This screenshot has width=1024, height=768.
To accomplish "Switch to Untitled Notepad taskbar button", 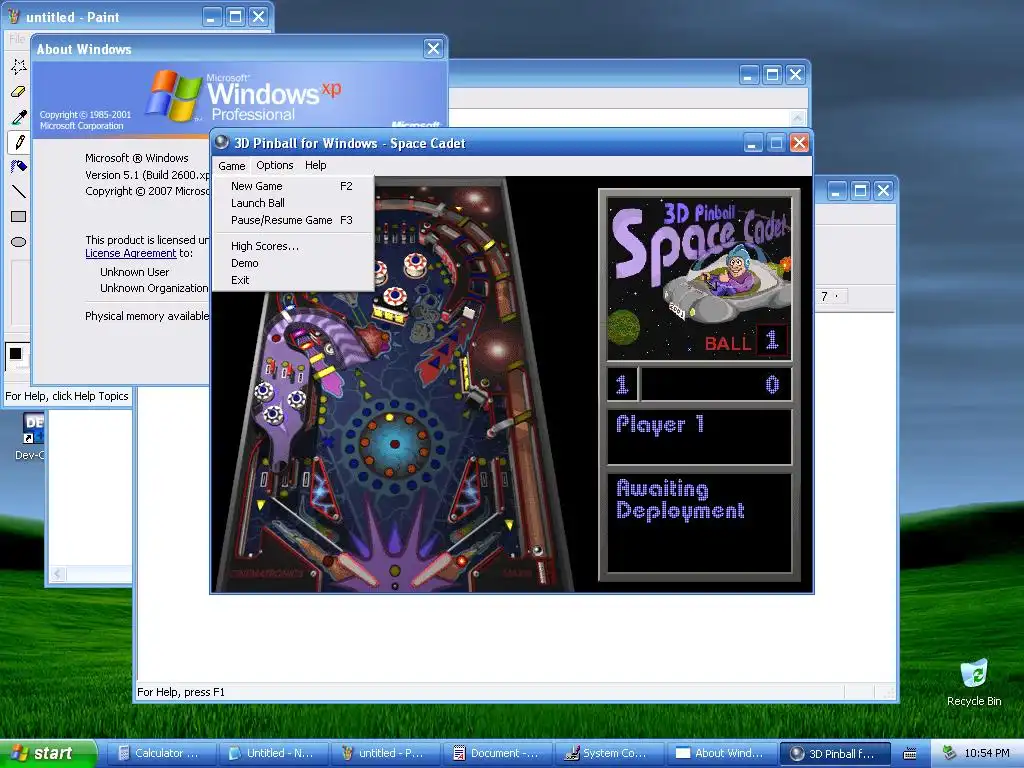I will tap(272, 753).
